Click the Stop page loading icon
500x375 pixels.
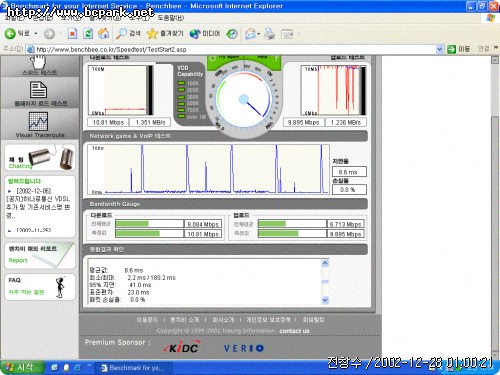coord(72,33)
